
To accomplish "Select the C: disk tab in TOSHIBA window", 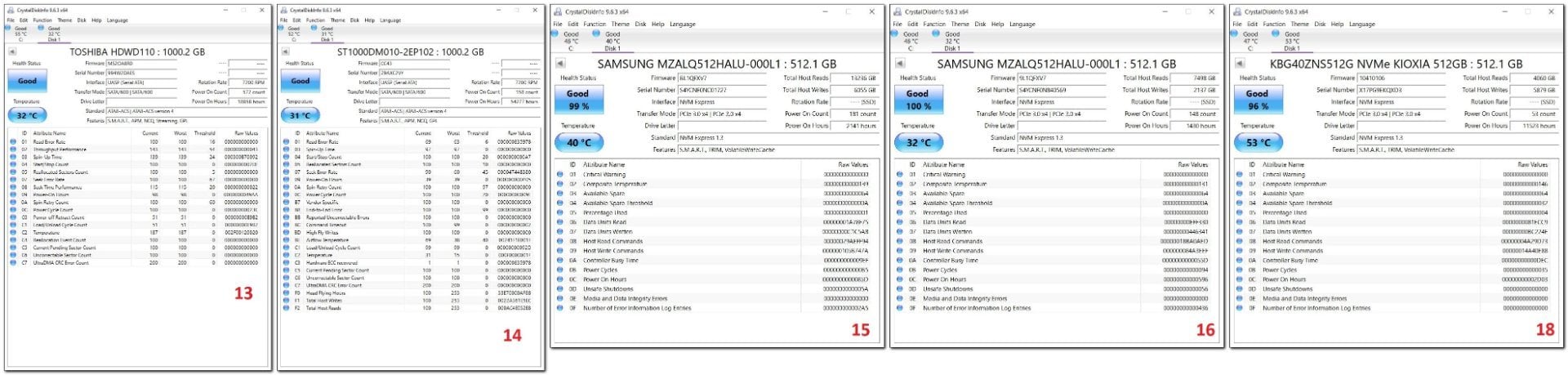I will [x=20, y=33].
